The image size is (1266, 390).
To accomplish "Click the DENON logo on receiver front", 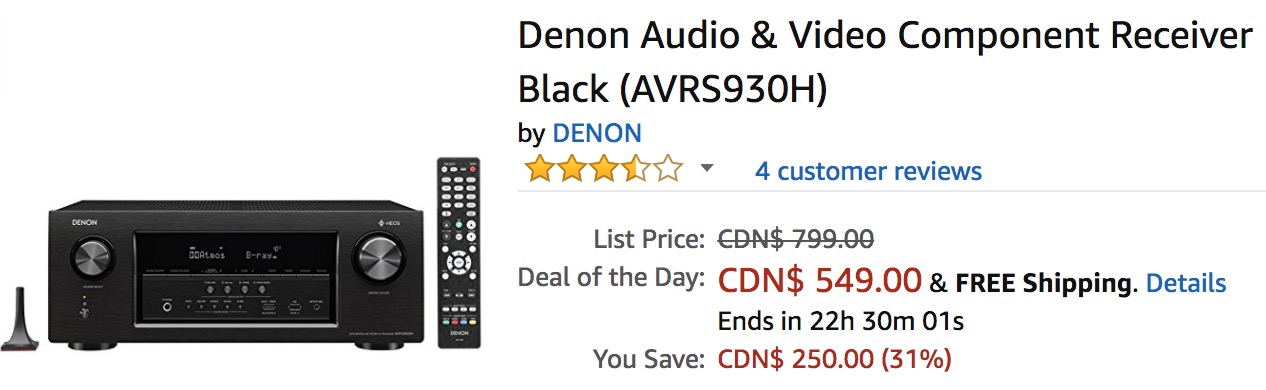I will [x=84, y=220].
